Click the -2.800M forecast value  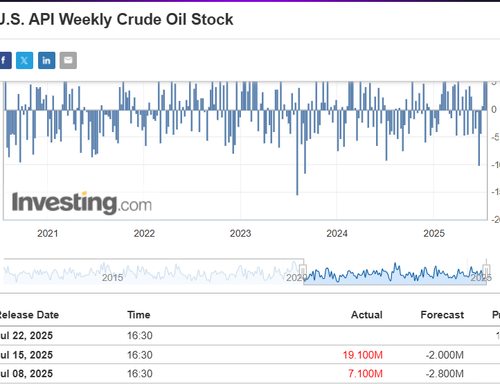(x=445, y=374)
